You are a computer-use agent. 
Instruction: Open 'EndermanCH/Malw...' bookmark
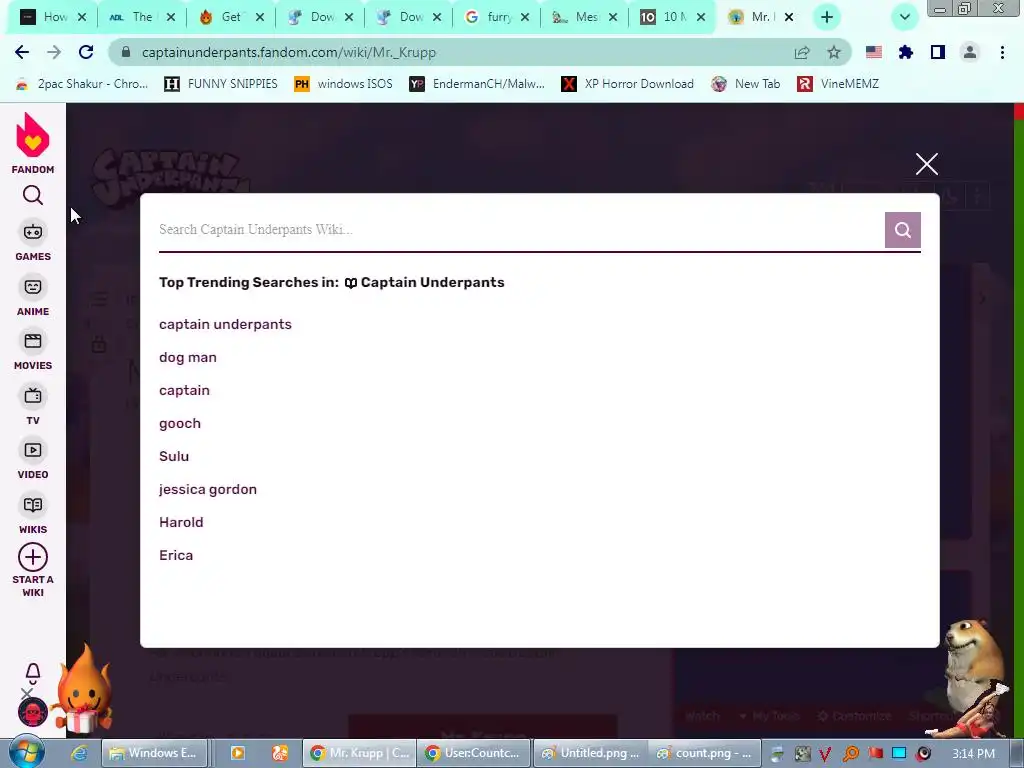pyautogui.click(x=477, y=84)
